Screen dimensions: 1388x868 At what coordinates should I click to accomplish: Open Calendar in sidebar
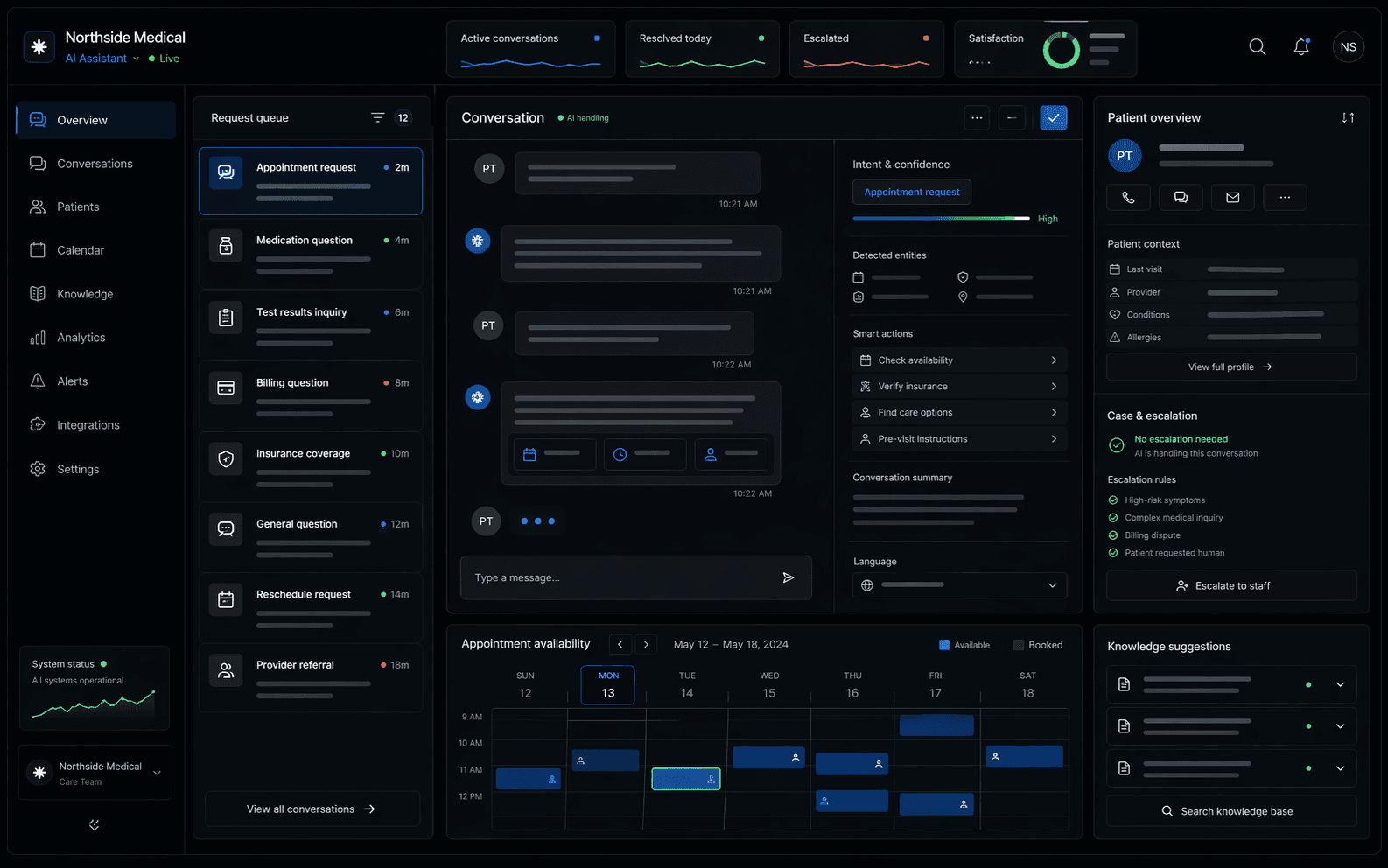pos(96,250)
